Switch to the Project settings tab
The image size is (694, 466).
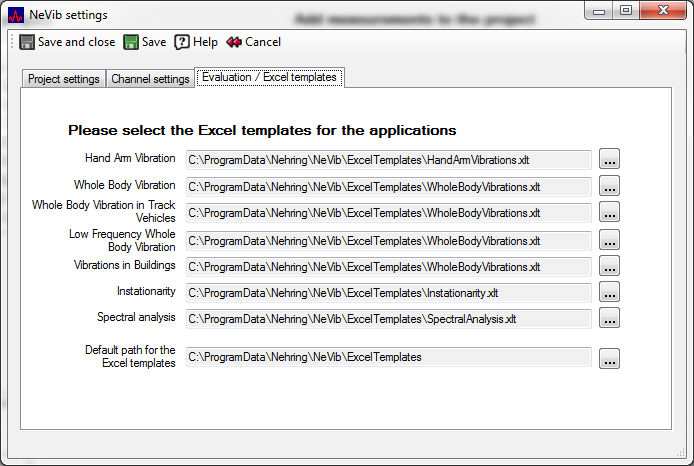click(63, 79)
